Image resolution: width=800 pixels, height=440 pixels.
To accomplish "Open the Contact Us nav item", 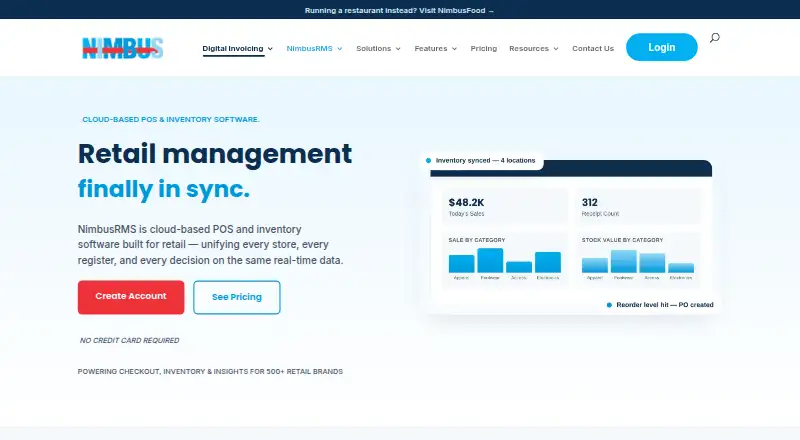I will point(593,48).
